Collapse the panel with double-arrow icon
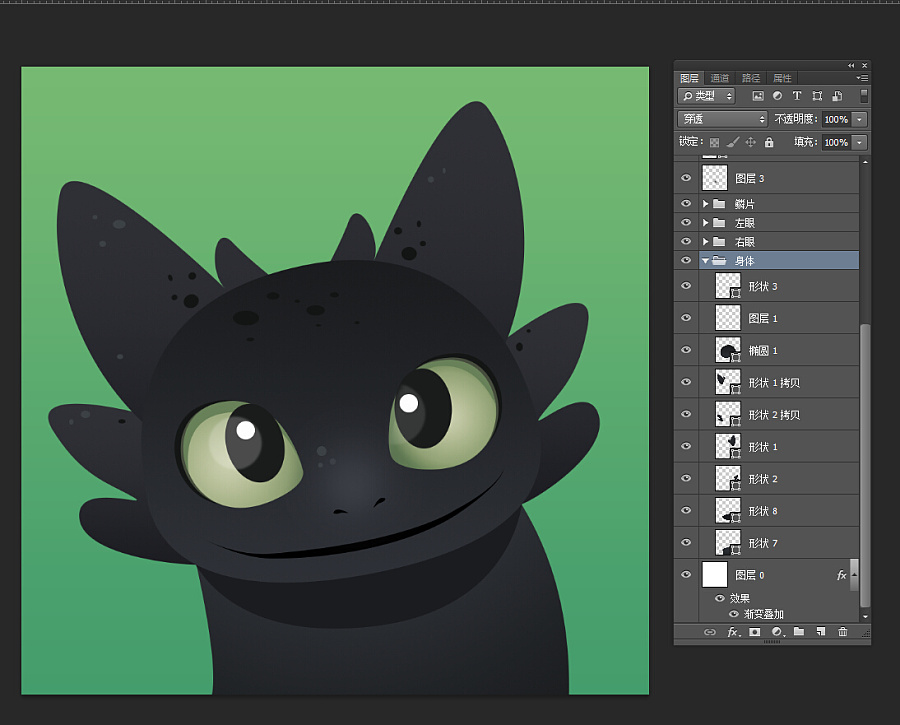This screenshot has height=725, width=900. [851, 65]
